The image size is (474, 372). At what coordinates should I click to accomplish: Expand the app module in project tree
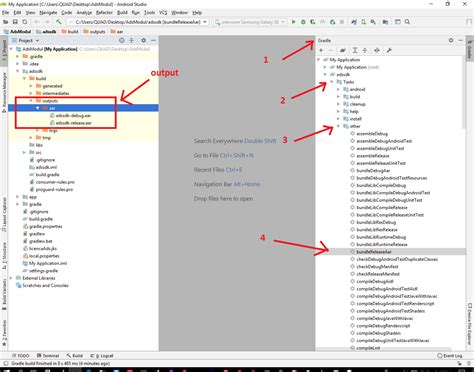18,197
